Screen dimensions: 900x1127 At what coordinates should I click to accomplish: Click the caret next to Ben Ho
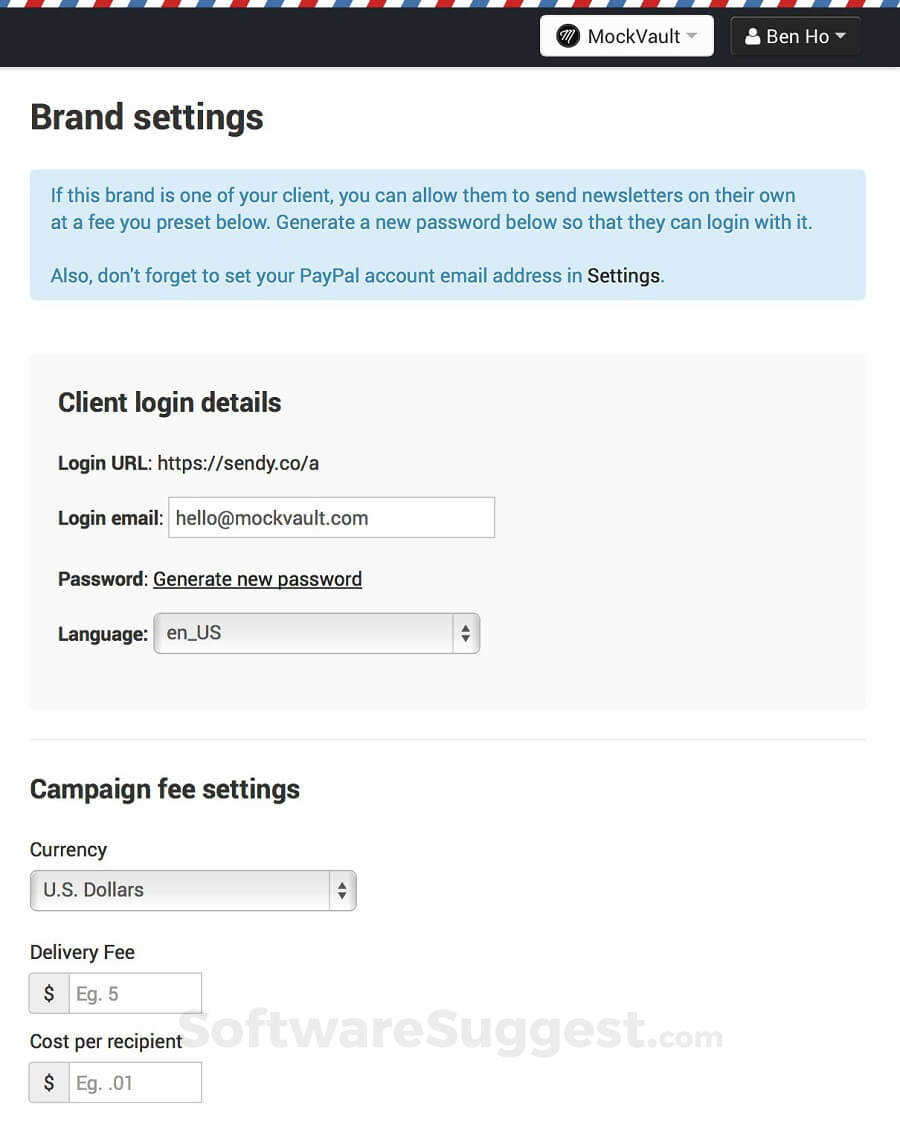840,37
